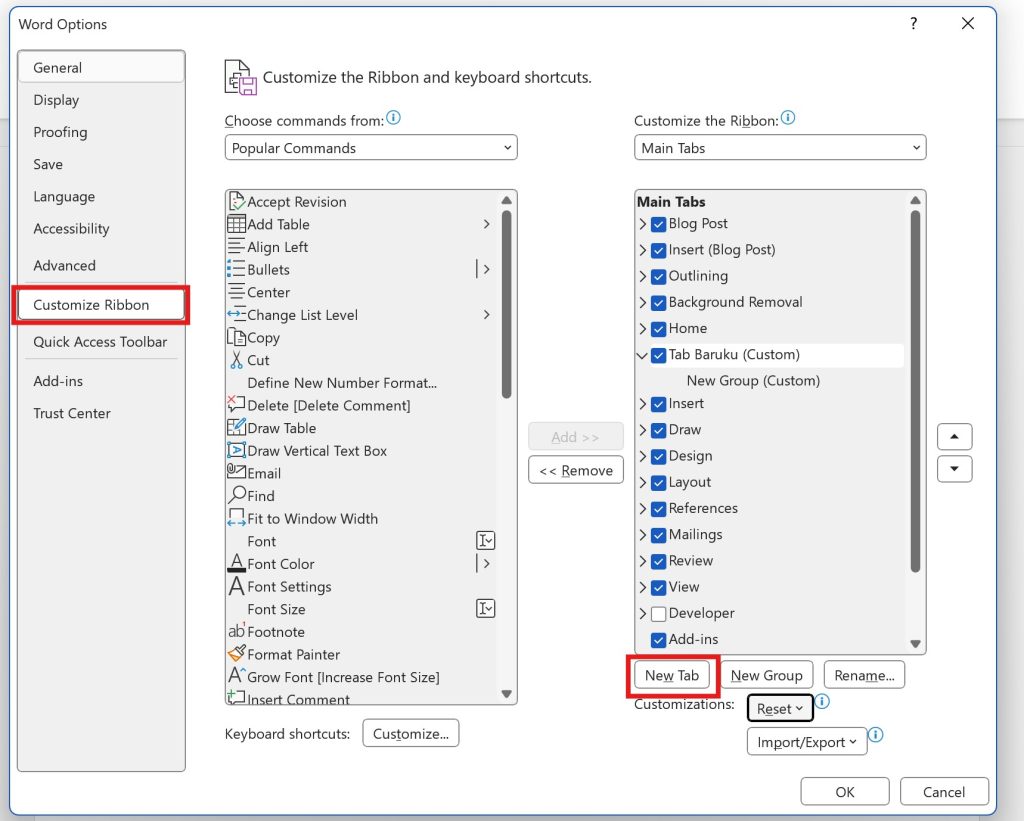1024x821 pixels.
Task: Toggle the Mailings tab checkbox
Action: (x=659, y=535)
